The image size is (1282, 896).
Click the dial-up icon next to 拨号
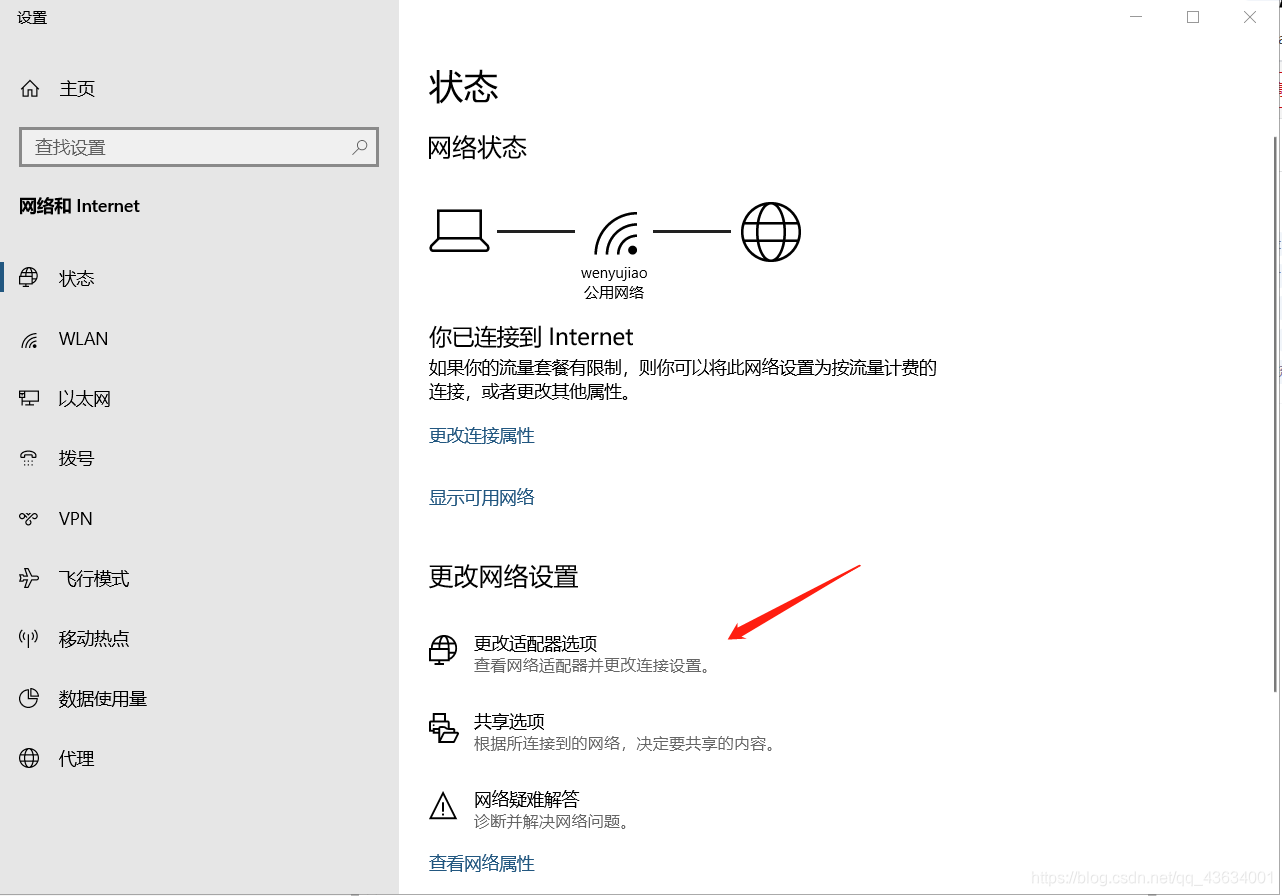click(29, 458)
